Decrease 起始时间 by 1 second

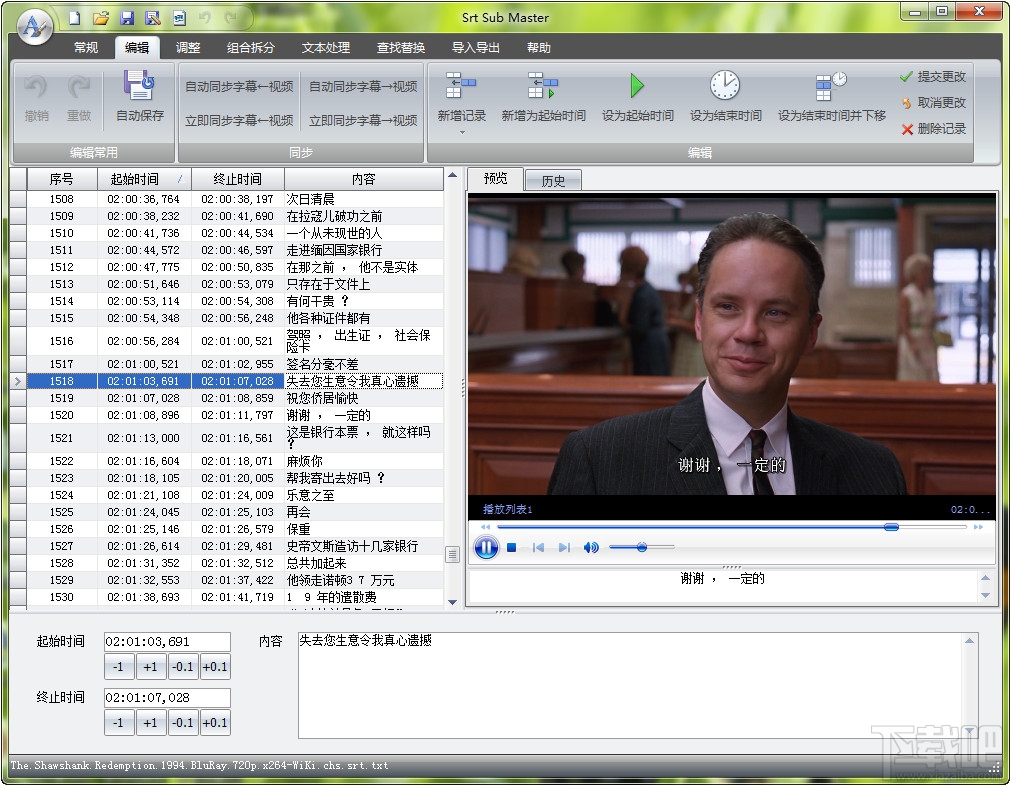[119, 667]
